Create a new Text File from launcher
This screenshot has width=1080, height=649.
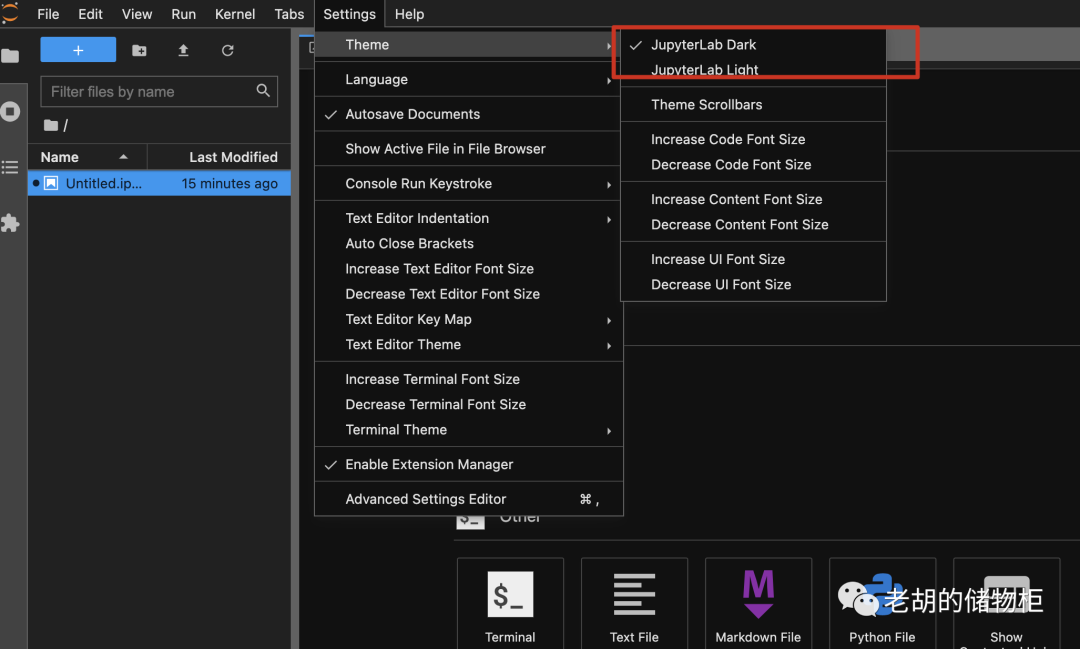click(x=634, y=604)
